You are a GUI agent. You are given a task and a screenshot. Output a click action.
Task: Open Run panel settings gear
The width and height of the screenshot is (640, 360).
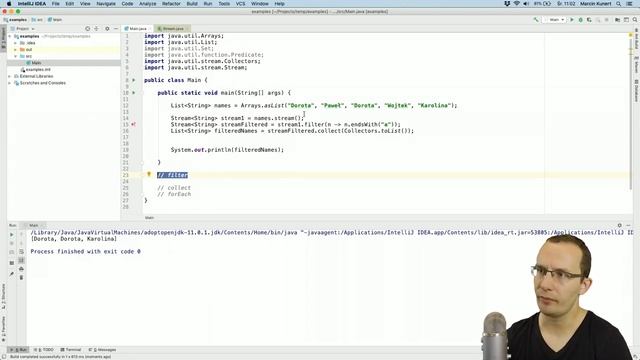pos(620,225)
